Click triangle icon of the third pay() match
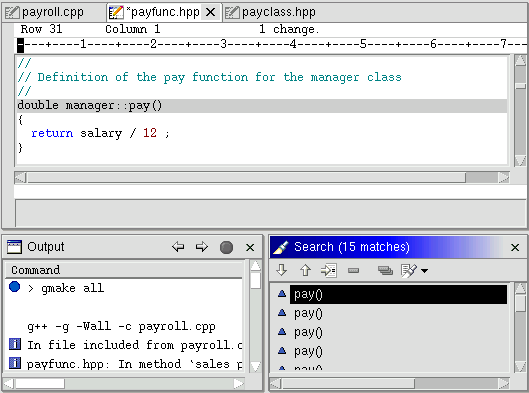 (282, 332)
